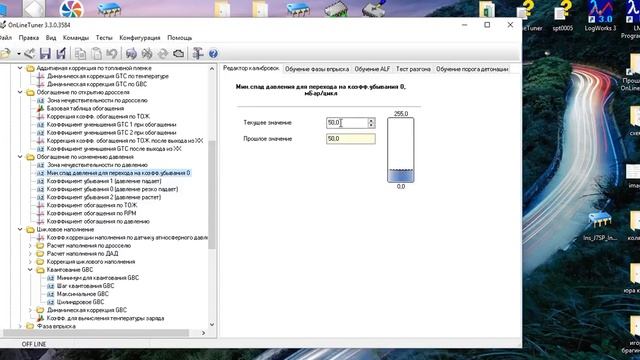Select Коэффициент убывания 1 (давление падает)
Image resolution: width=640 pixels, height=360 pixels.
104,181
